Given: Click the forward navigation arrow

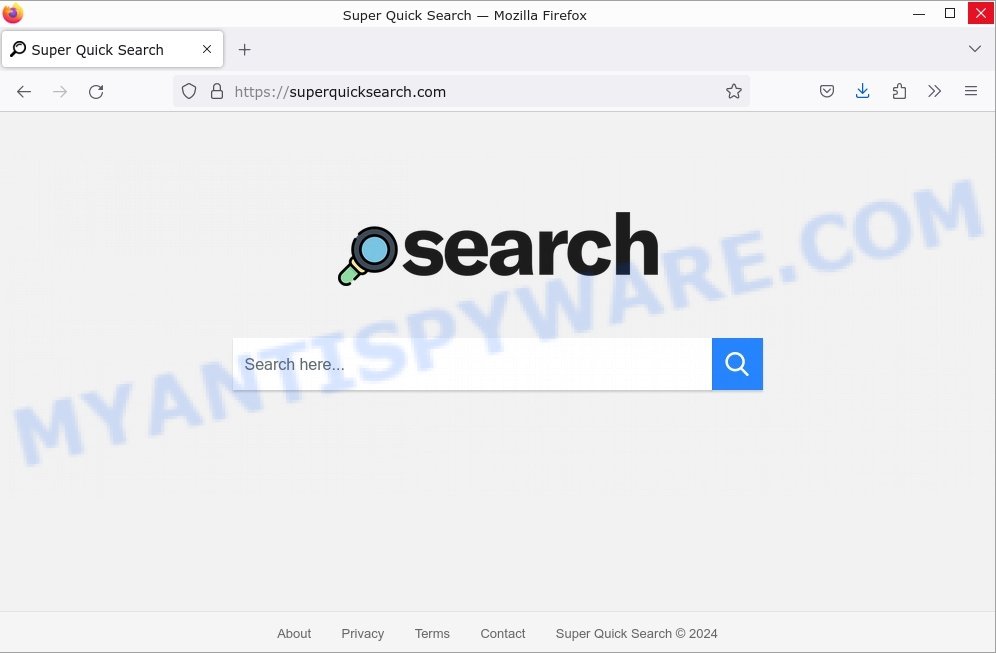Looking at the screenshot, I should click(x=60, y=91).
